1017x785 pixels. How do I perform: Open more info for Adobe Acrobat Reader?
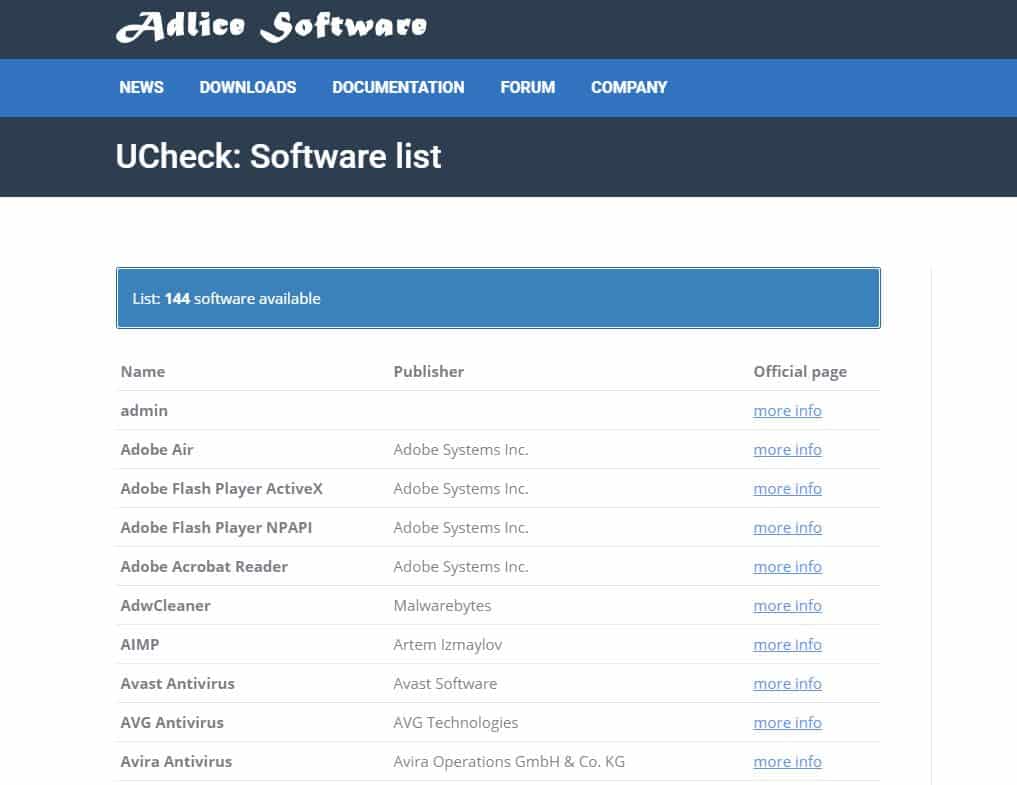pos(787,567)
